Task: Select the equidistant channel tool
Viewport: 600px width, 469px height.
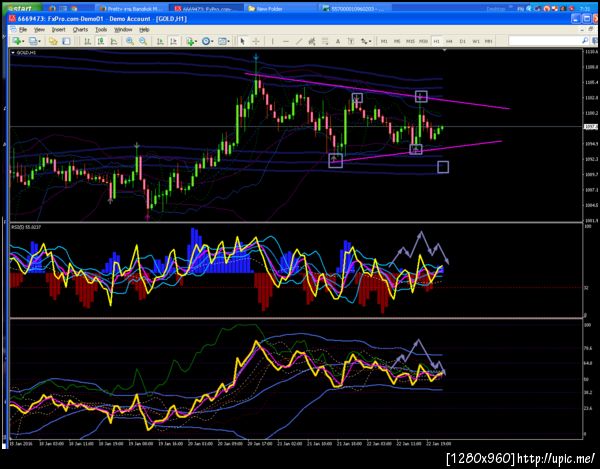Action: (x=312, y=41)
